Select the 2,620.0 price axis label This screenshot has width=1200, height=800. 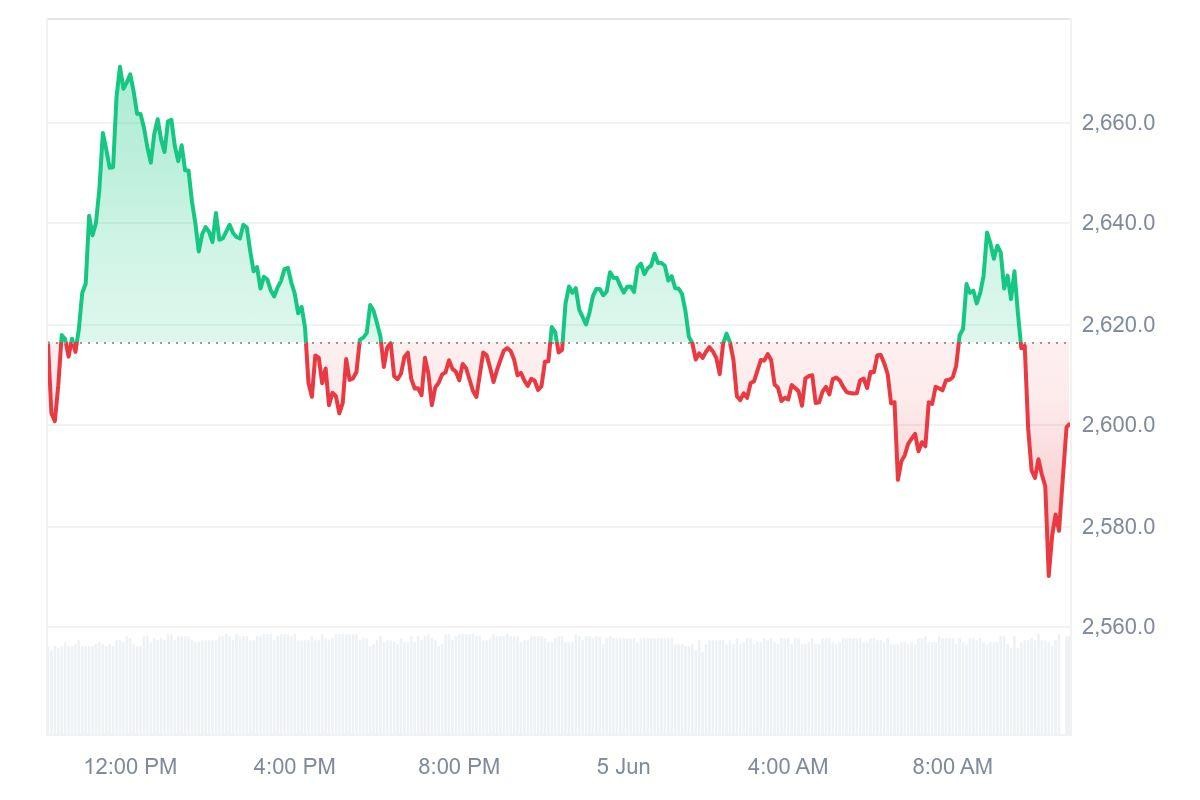[1118, 325]
